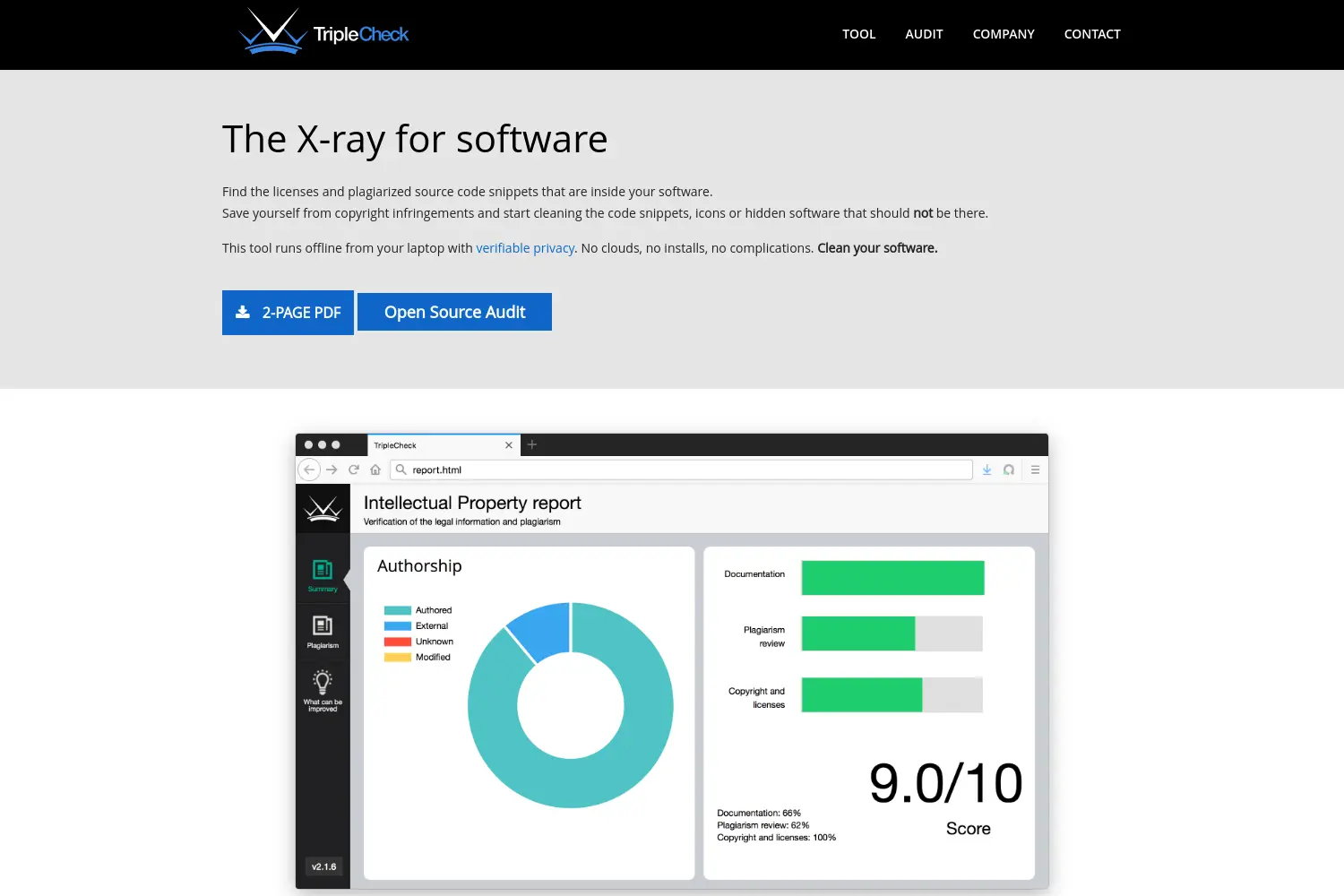Click the download icon on PDF button
This screenshot has width=1344, height=896.
(243, 312)
